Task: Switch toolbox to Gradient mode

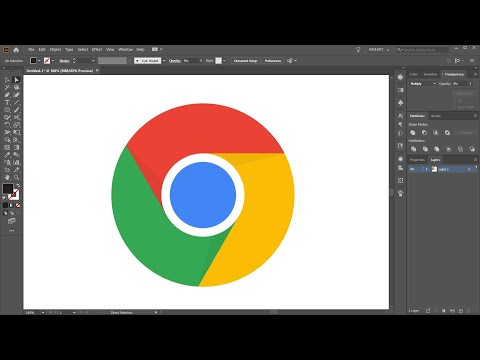Action: point(11,205)
